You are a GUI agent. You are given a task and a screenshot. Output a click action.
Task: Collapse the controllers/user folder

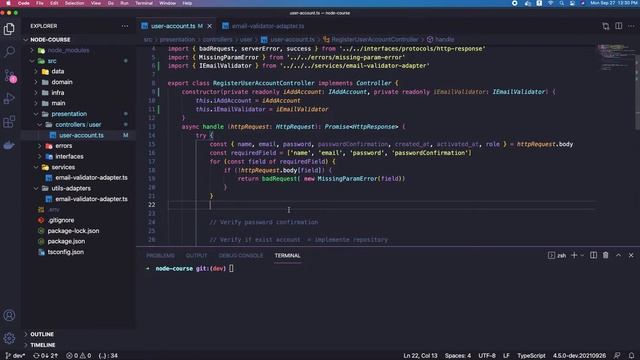(x=78, y=124)
